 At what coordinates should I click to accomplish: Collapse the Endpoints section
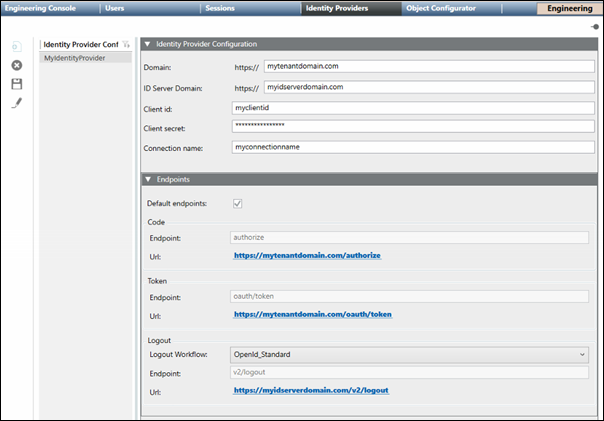[x=149, y=179]
